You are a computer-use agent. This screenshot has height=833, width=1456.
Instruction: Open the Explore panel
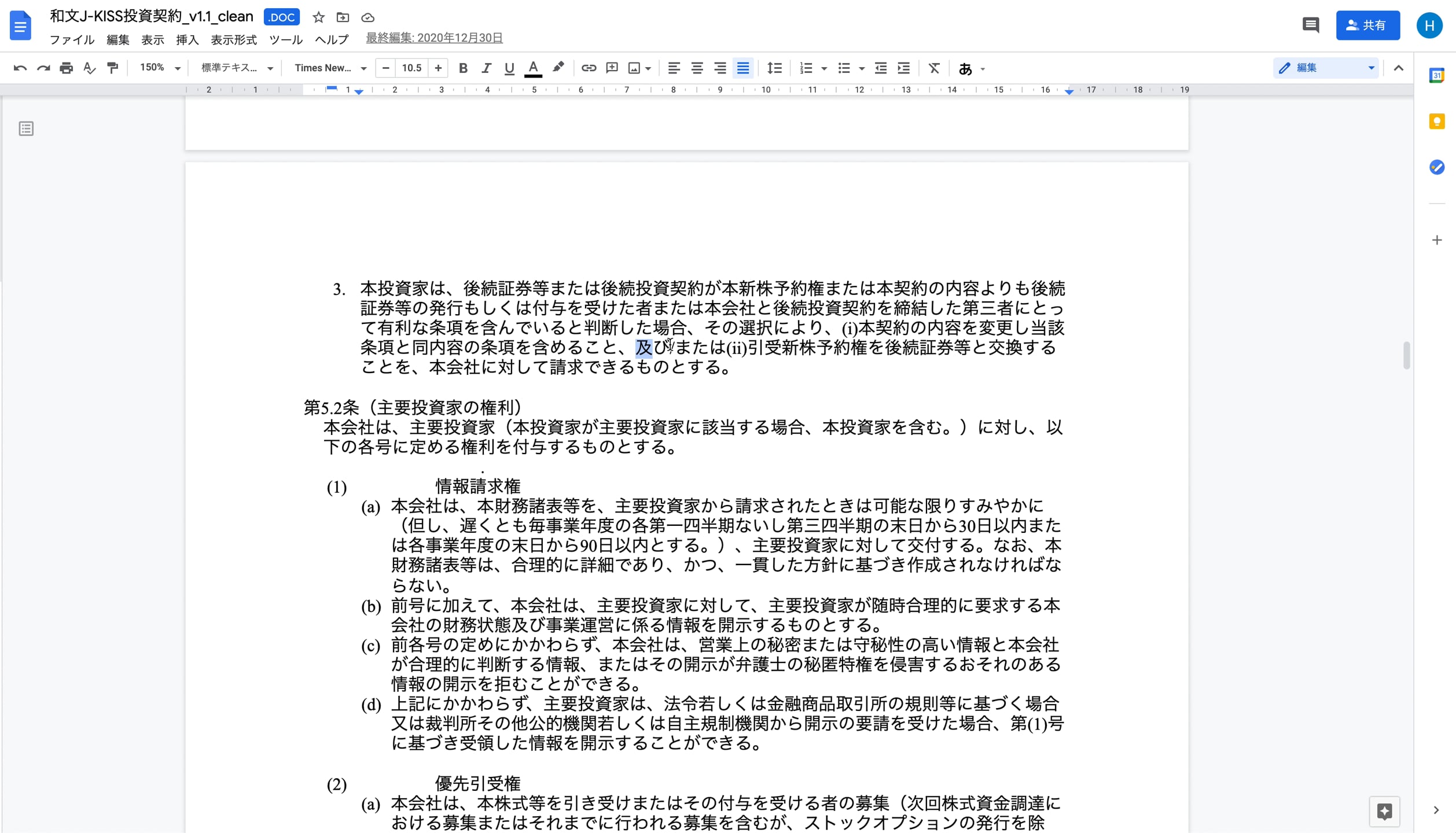click(1384, 811)
